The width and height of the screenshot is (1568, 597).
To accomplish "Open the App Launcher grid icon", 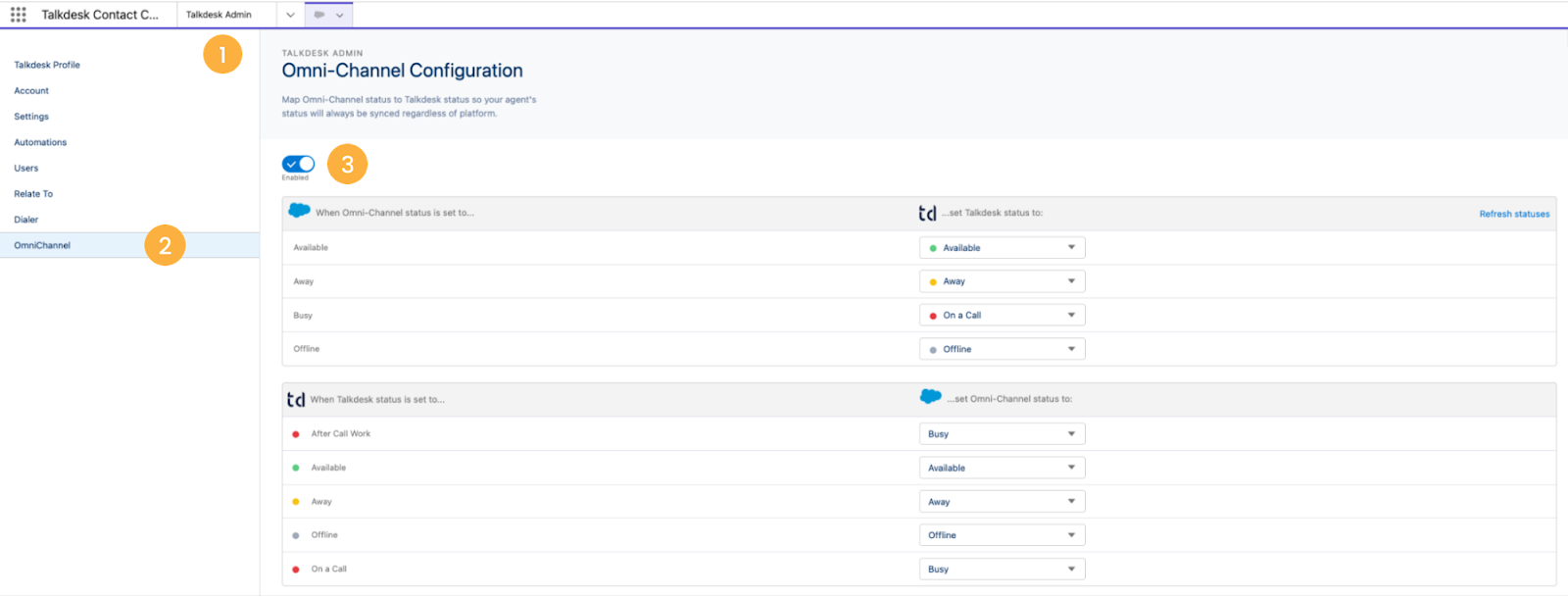I will (x=19, y=15).
